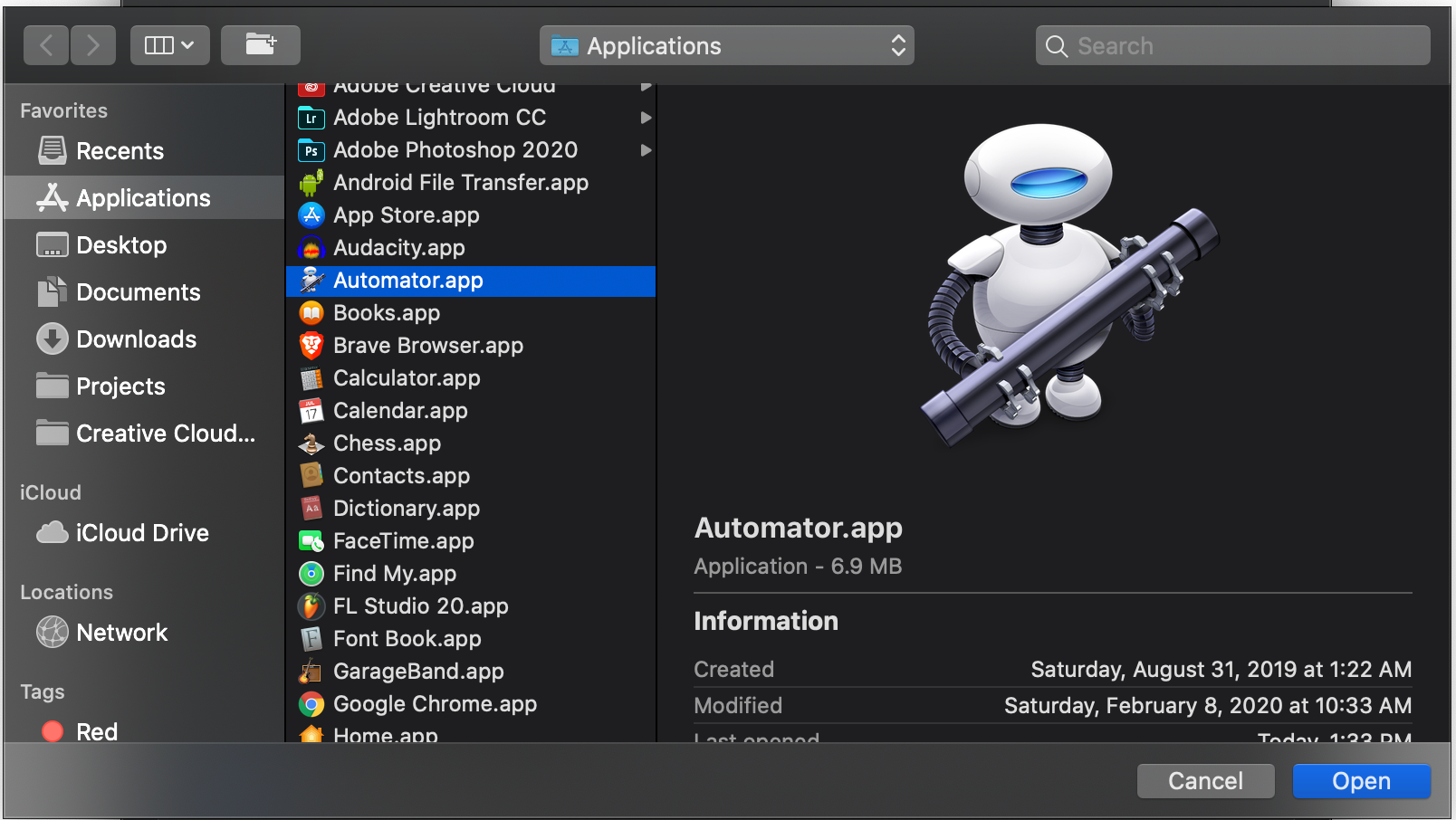Select the 'Automator.app' row name

pyautogui.click(x=408, y=281)
